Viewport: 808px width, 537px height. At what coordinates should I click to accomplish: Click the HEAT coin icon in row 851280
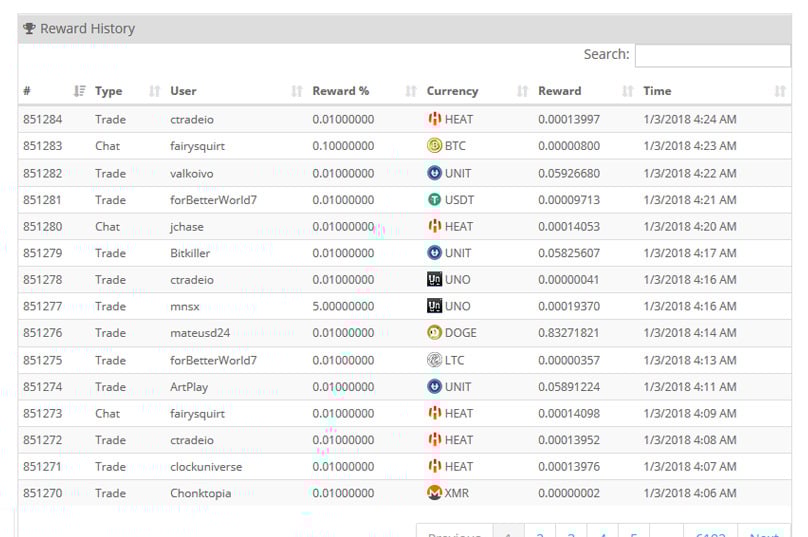pos(434,226)
